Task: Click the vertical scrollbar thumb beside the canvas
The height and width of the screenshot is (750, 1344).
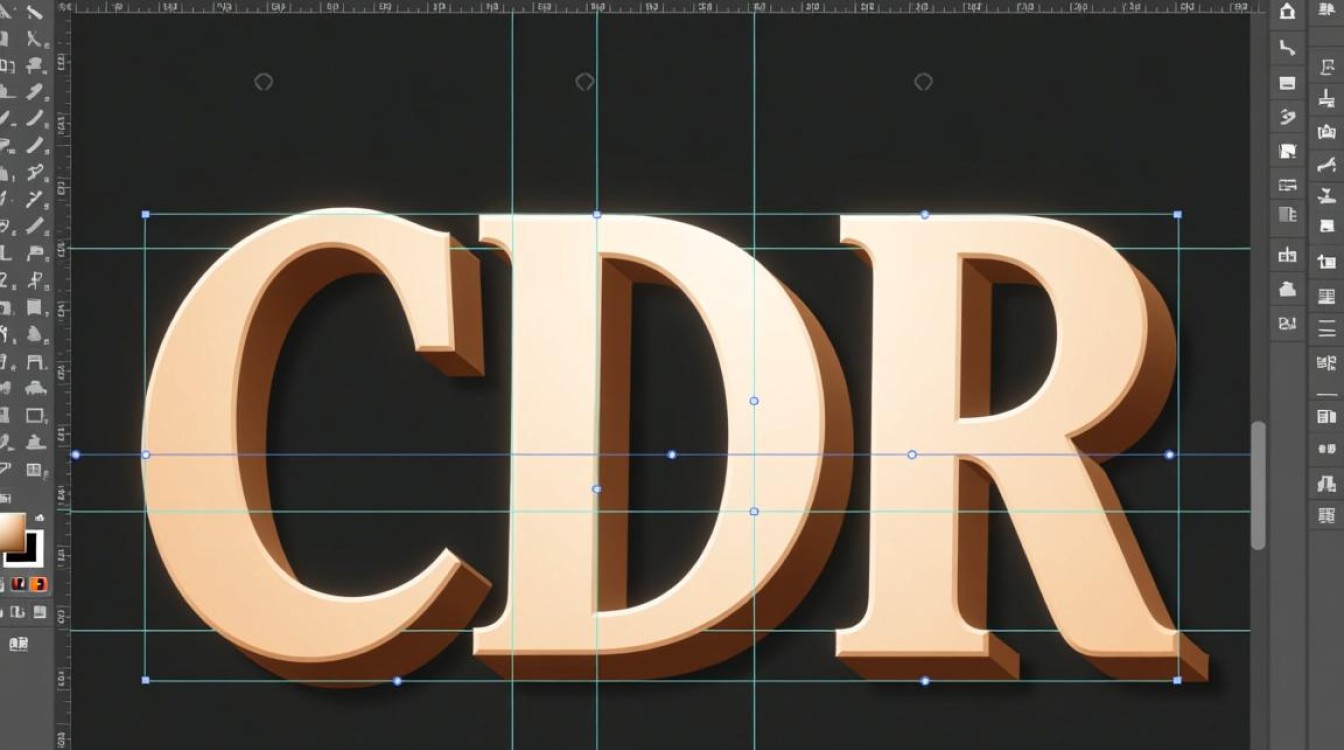Action: click(1259, 485)
